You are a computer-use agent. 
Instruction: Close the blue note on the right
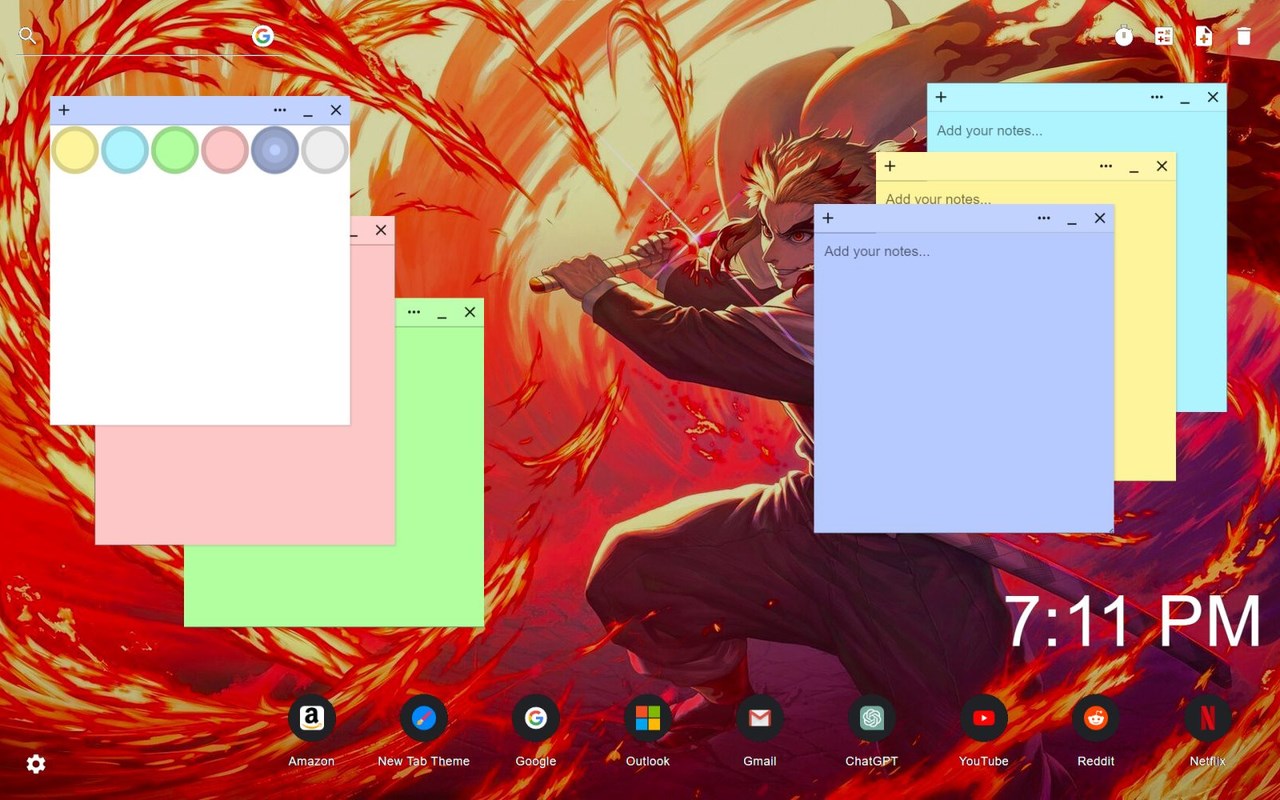[x=1100, y=218]
